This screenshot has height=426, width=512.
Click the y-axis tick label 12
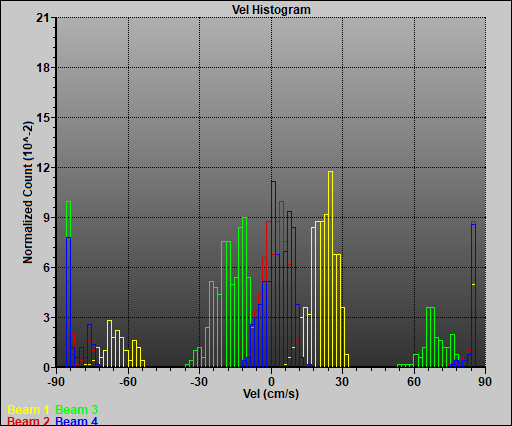tap(43, 168)
